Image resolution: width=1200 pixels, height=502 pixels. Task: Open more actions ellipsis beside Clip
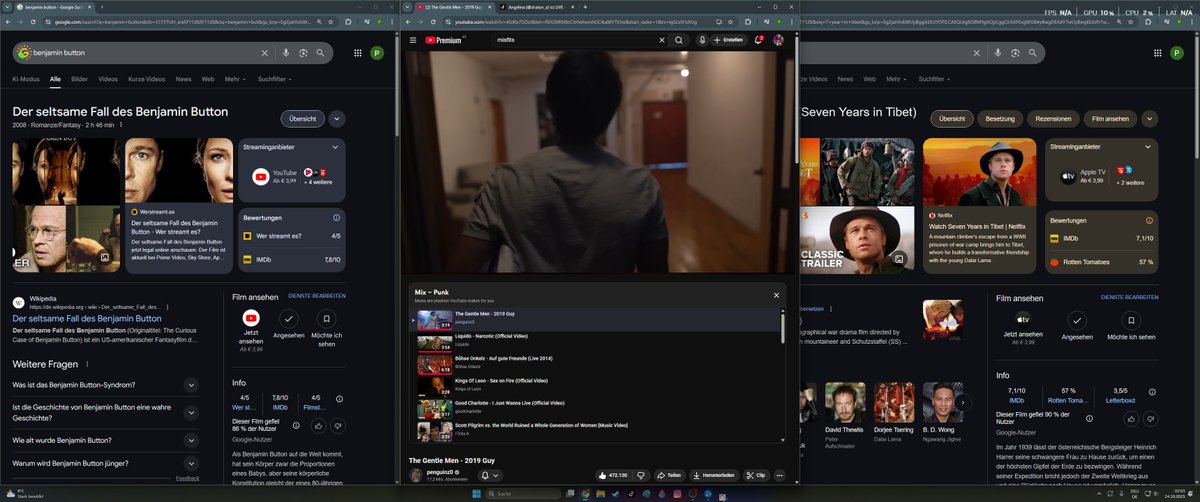(x=780, y=475)
